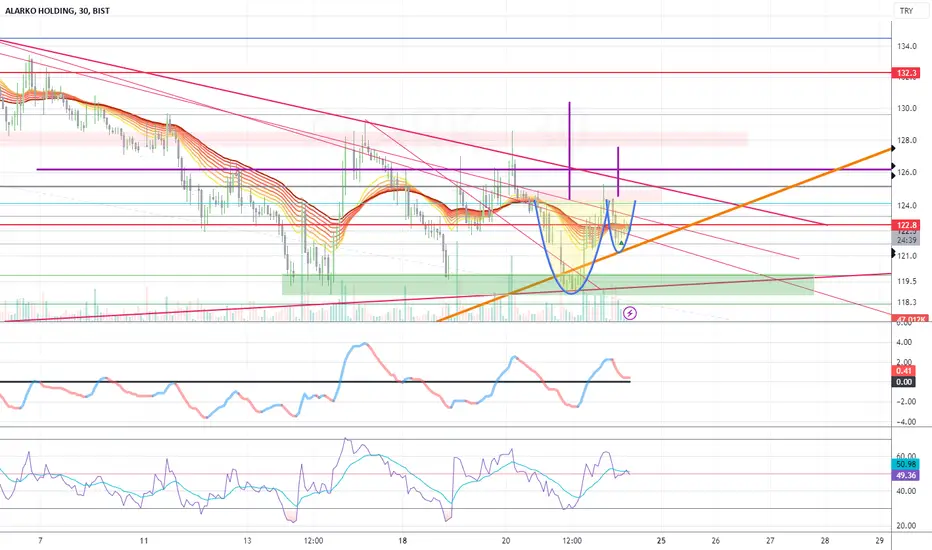The image size is (932, 550).
Task: Click the 119.5 price scale value
Action: pyautogui.click(x=907, y=282)
